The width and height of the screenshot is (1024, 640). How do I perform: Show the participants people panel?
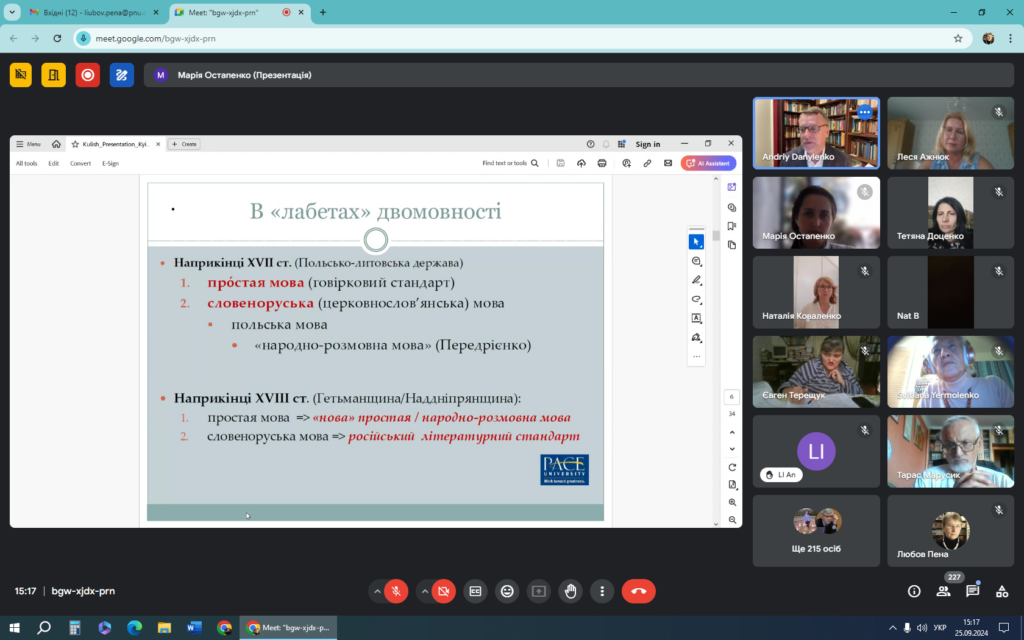[x=943, y=591]
